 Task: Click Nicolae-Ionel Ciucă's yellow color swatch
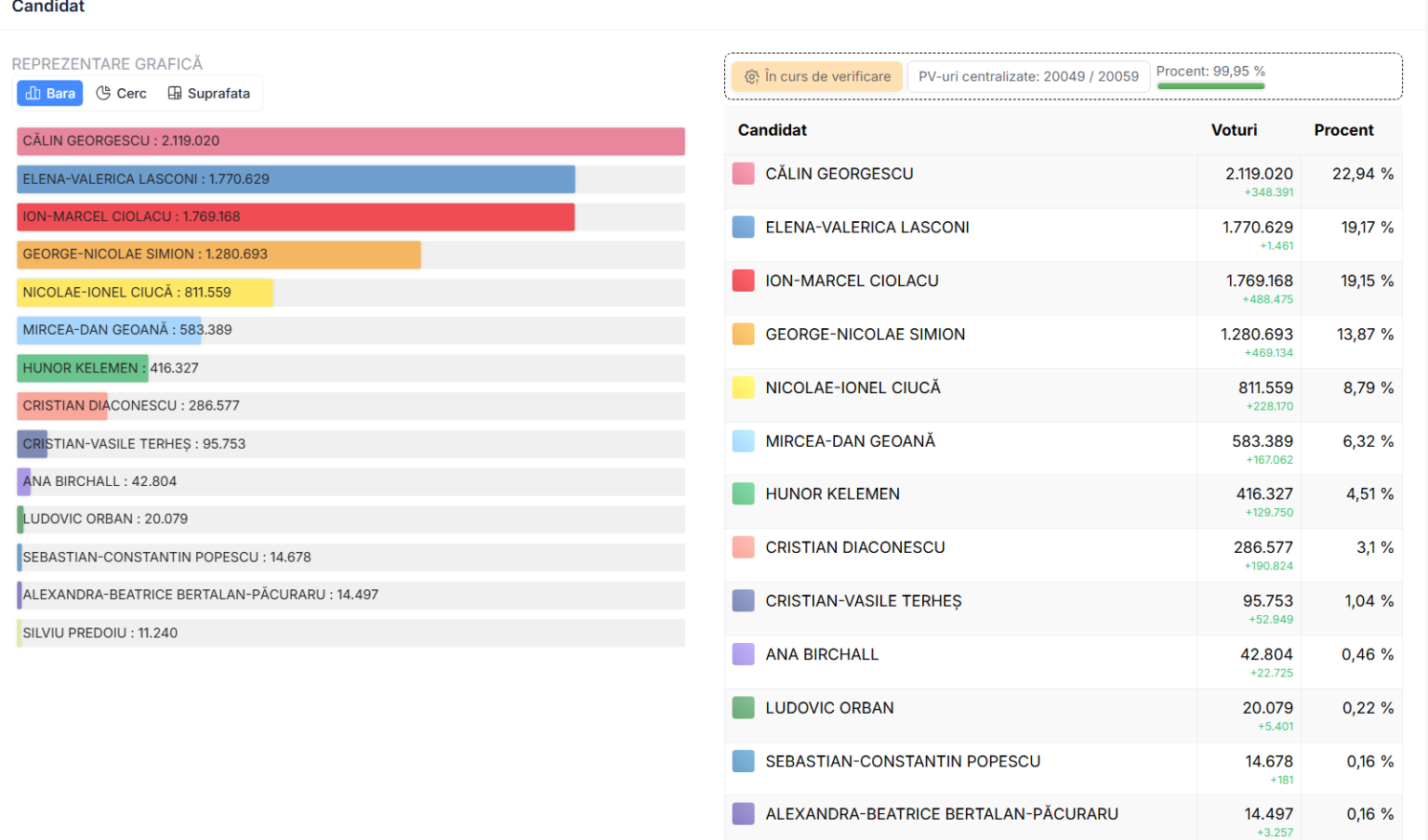tap(743, 387)
